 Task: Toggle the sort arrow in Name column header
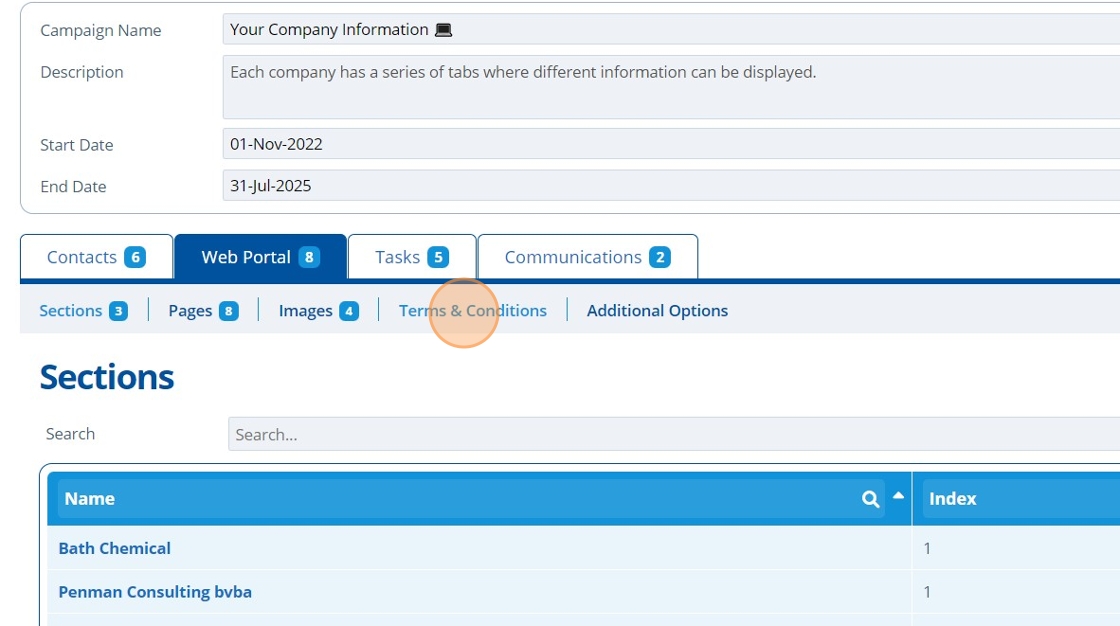click(898, 495)
